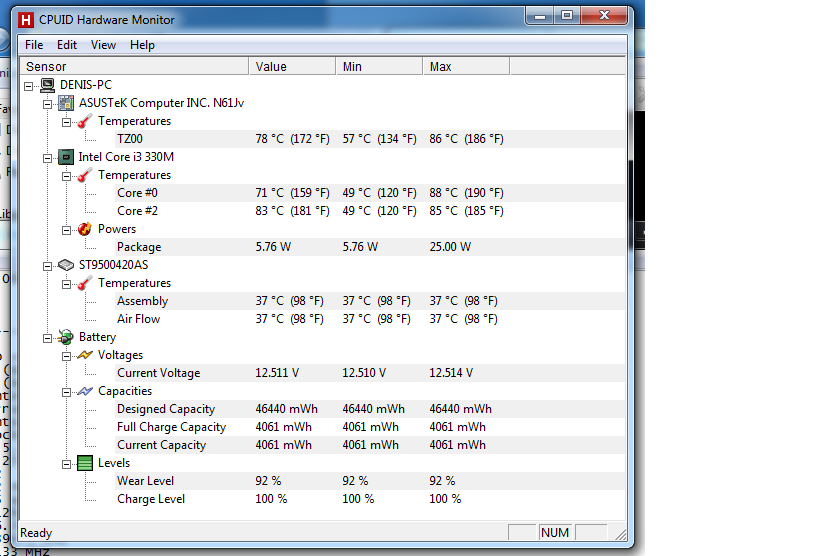Collapse Temperatures under Intel Core i3

point(66,176)
